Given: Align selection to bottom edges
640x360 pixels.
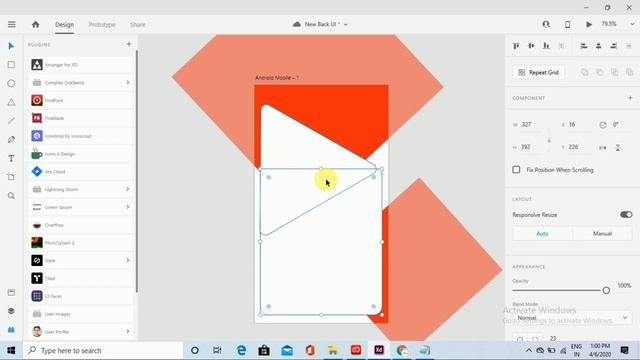Looking at the screenshot, I should pyautogui.click(x=546, y=46).
